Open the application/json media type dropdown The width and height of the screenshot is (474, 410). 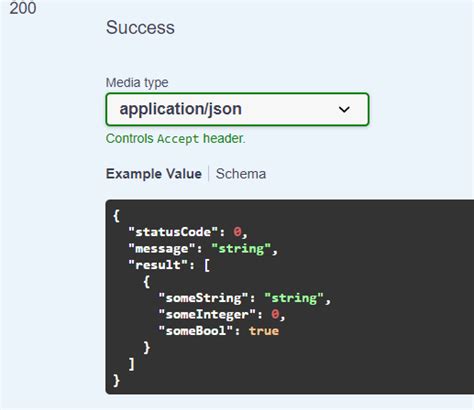tap(237, 109)
